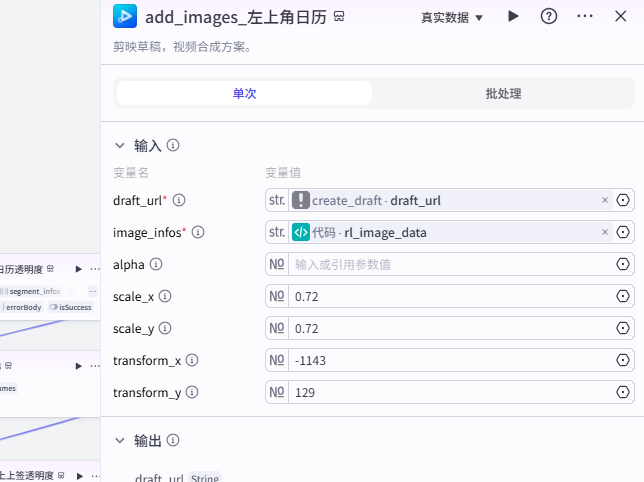Click the info icon beside 输入 heading
Screen dimensions: 644x482
click(173, 145)
